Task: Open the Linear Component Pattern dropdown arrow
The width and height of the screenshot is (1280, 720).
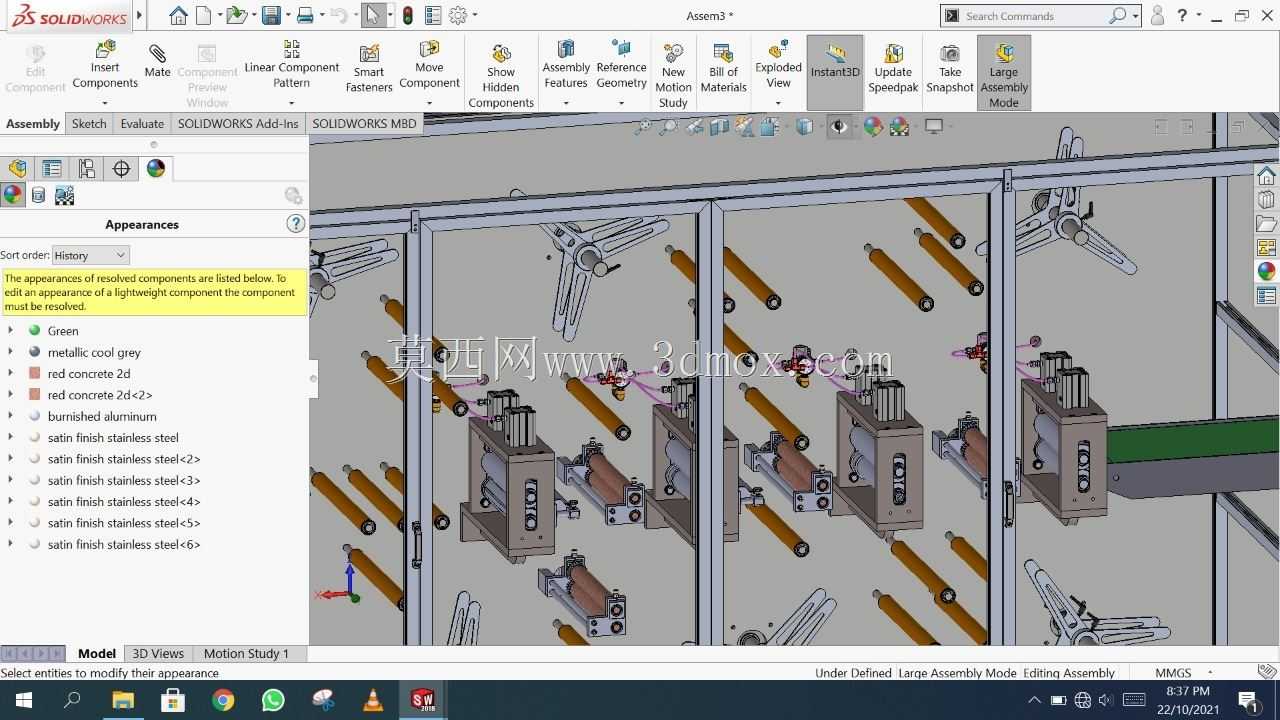Action: (x=292, y=102)
